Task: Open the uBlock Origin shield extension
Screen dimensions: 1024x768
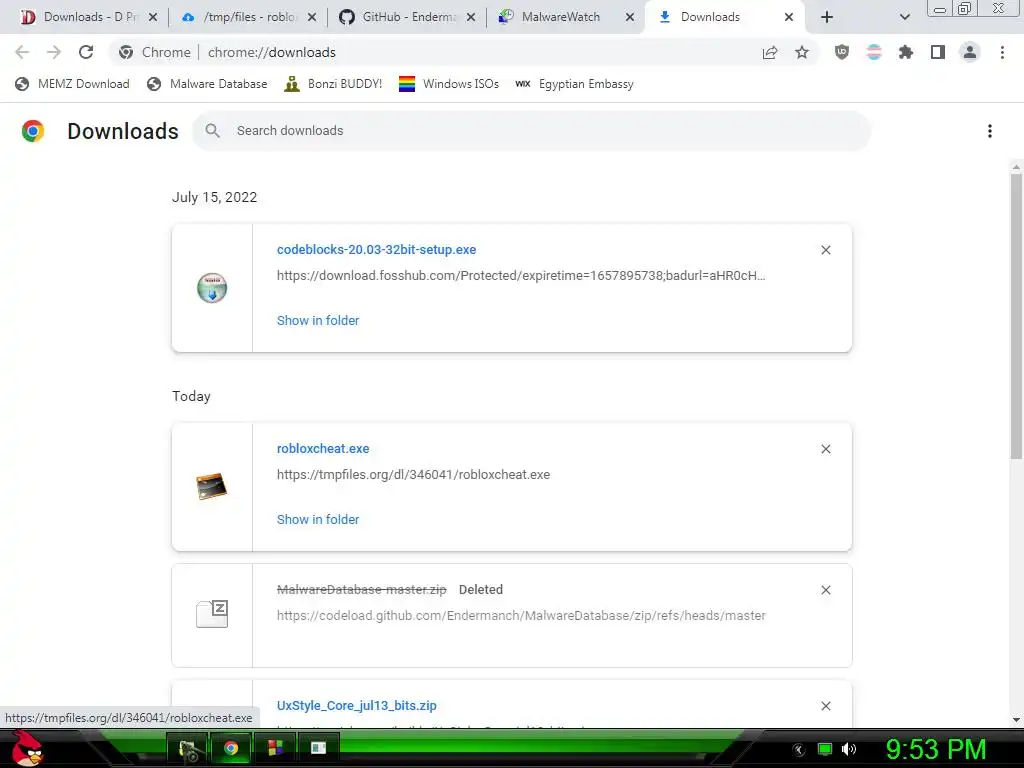Action: pos(842,52)
